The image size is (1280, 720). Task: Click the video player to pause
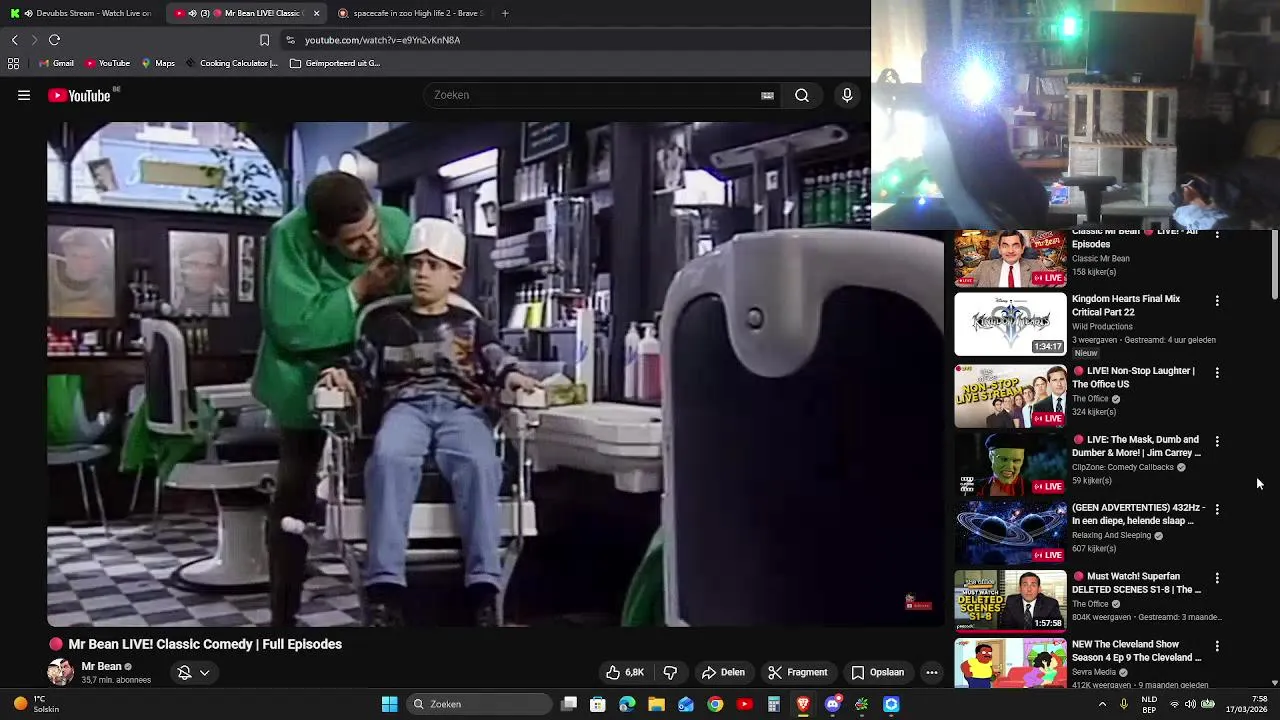click(495, 374)
